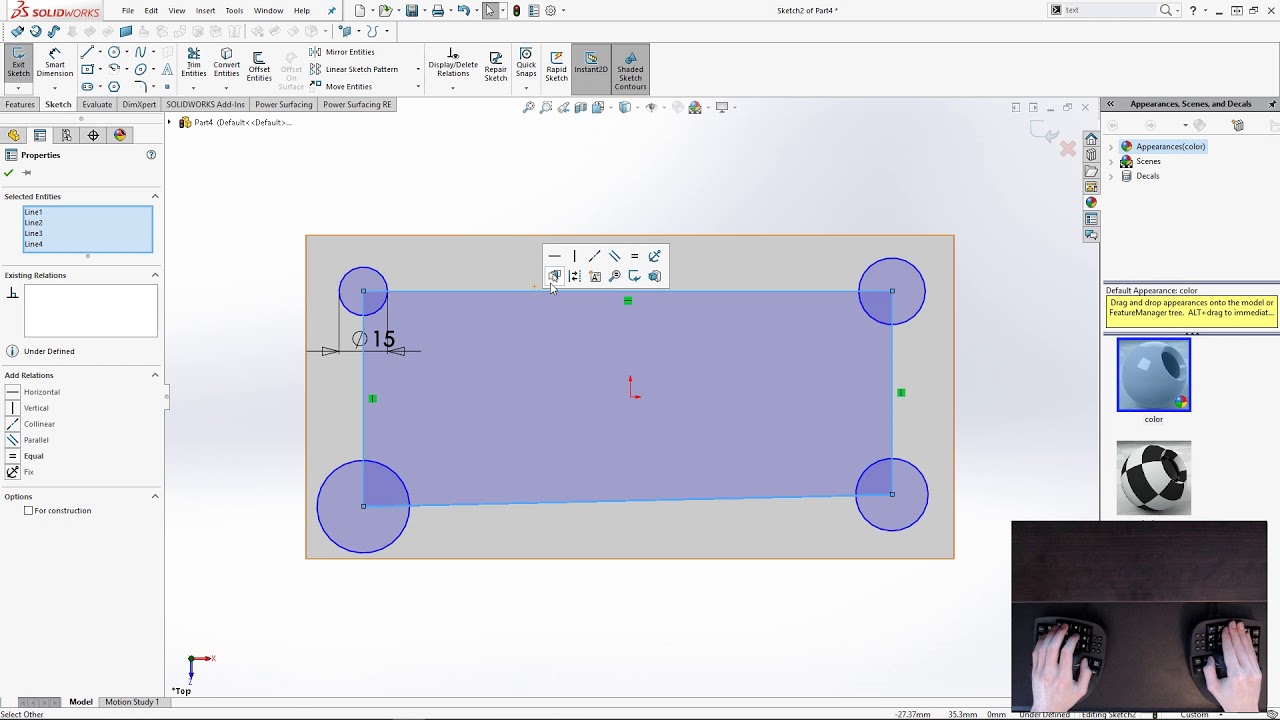The width and height of the screenshot is (1280, 720).
Task: Add the Fix relation
Action: tap(20, 472)
